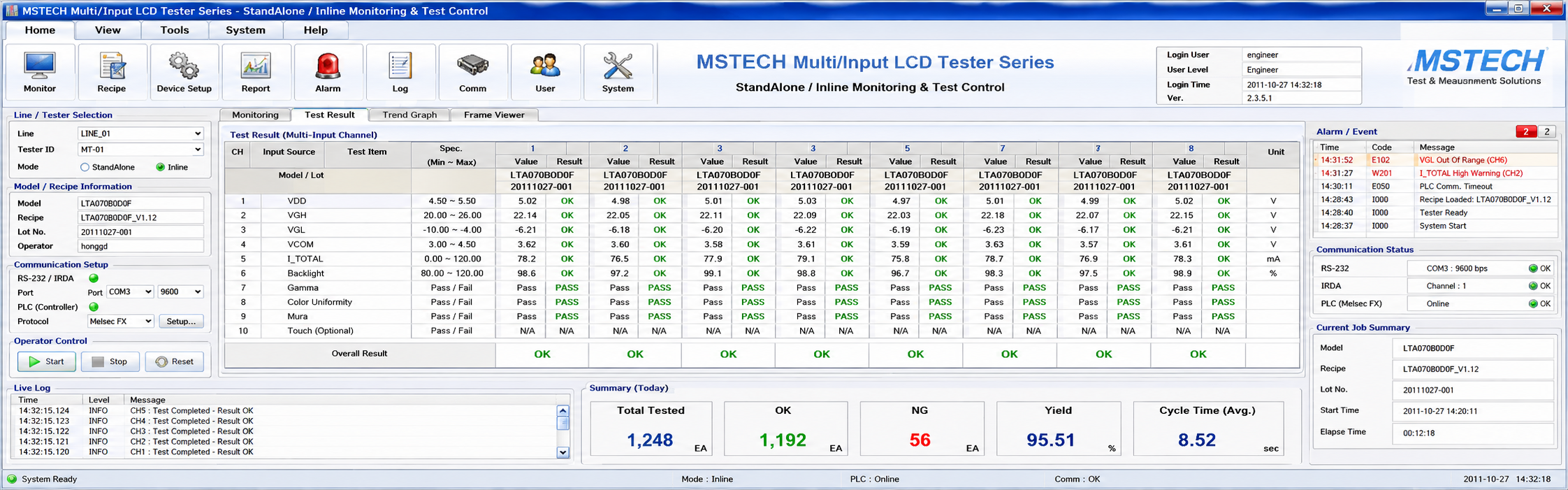Screen dimensions: 1568x490
Task: Select alarm row VGL Out Of Range (CH6)
Action: 1435,160
